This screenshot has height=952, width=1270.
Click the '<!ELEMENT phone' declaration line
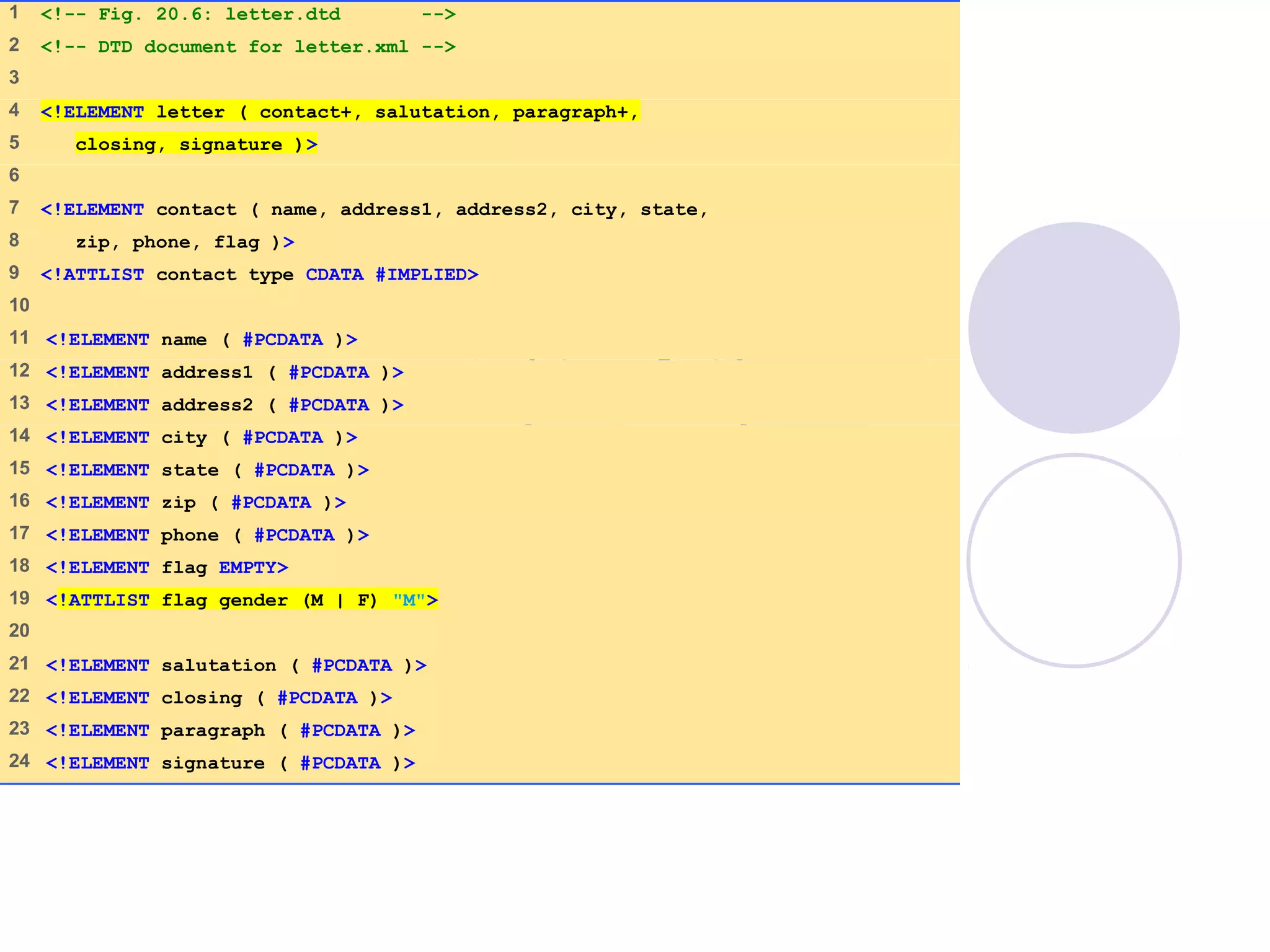(207, 535)
